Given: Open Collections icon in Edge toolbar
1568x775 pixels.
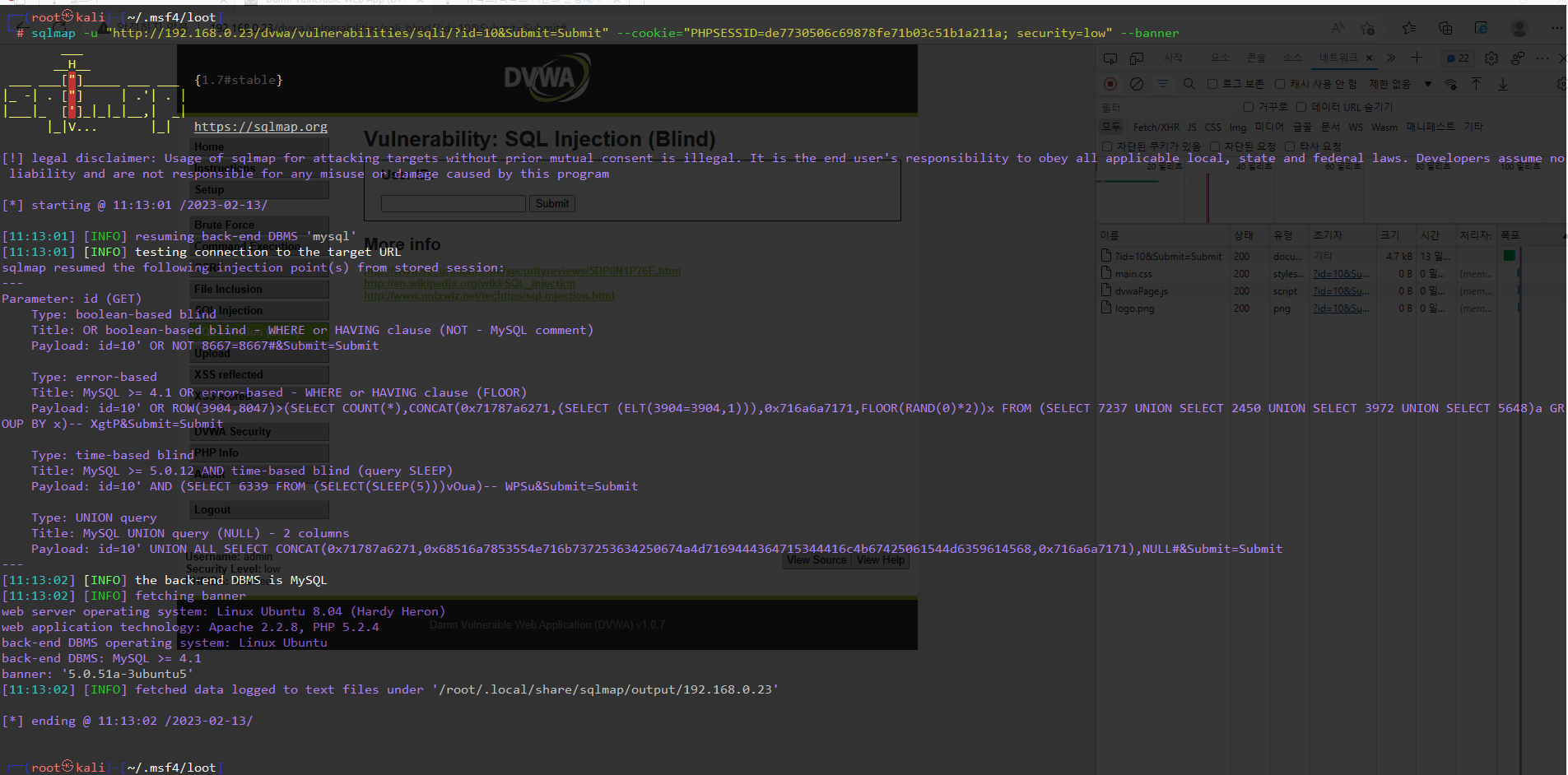Looking at the screenshot, I should [x=1445, y=28].
